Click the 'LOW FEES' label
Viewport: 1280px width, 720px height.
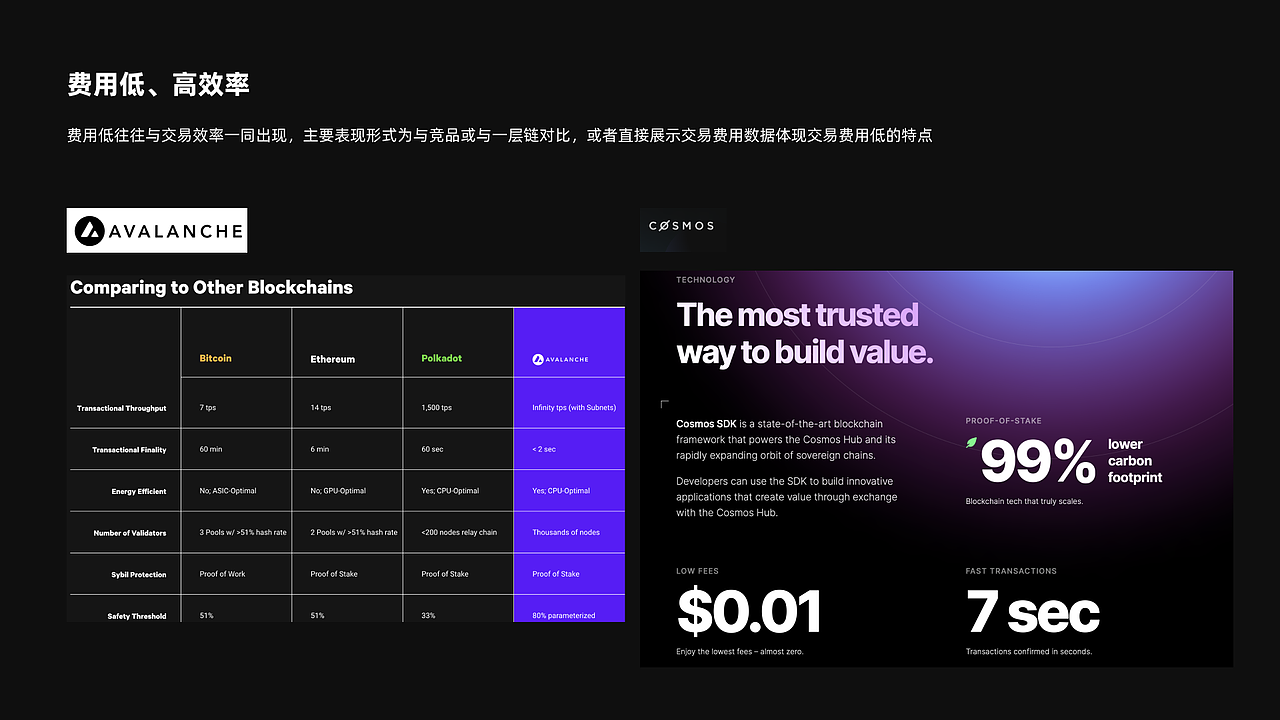(697, 571)
